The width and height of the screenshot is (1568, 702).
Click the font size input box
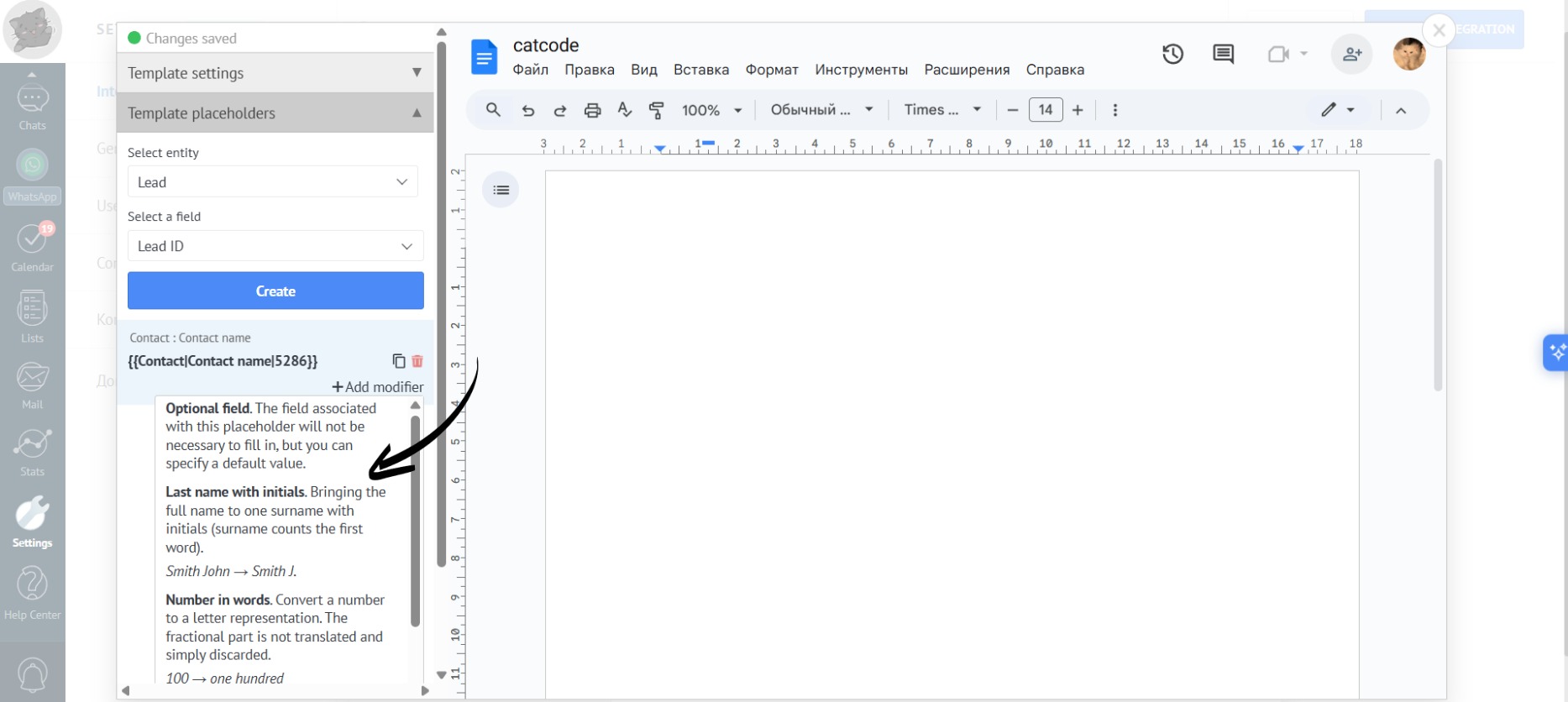(1045, 110)
